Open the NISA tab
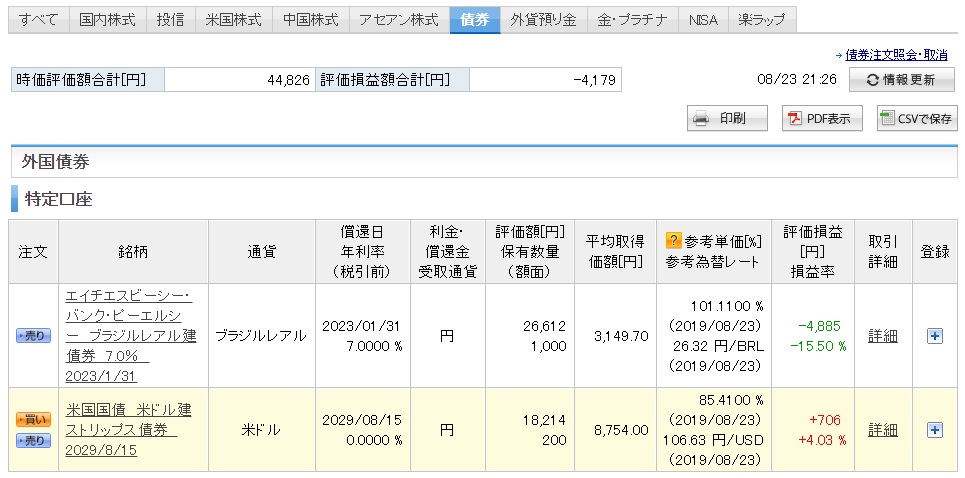 pyautogui.click(x=703, y=20)
